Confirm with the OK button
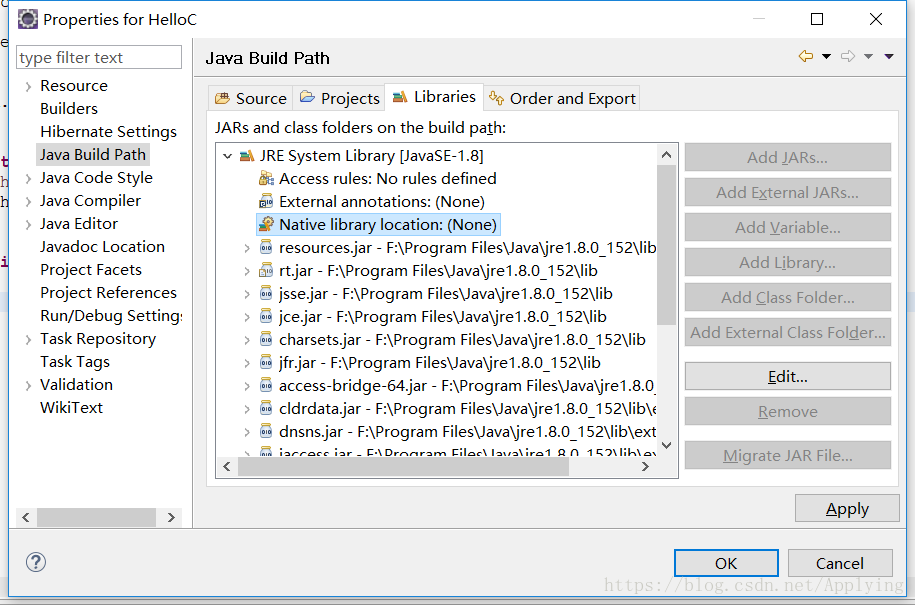This screenshot has width=915, height=605. [x=726, y=564]
